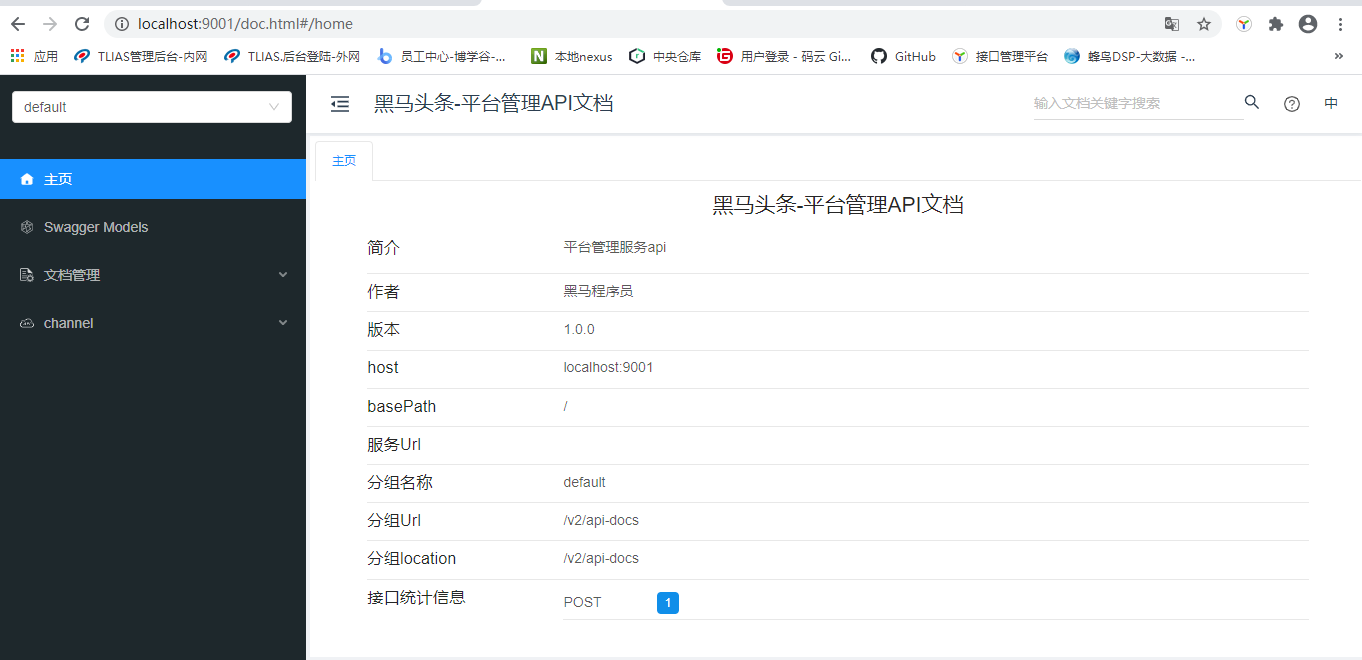The height and width of the screenshot is (660, 1362).
Task: Open the 本地nexus bookmark
Action: [572, 57]
